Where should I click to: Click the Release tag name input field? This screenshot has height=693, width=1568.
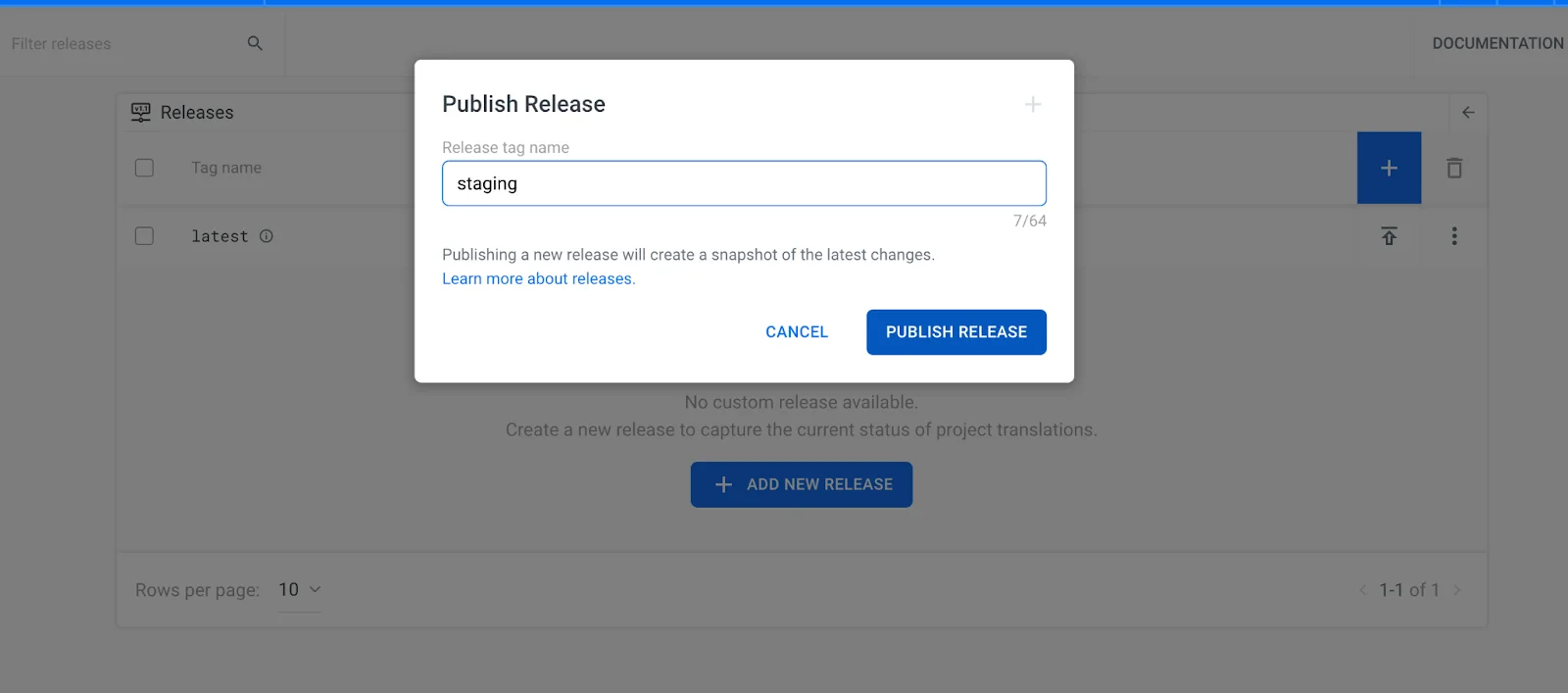(743, 183)
